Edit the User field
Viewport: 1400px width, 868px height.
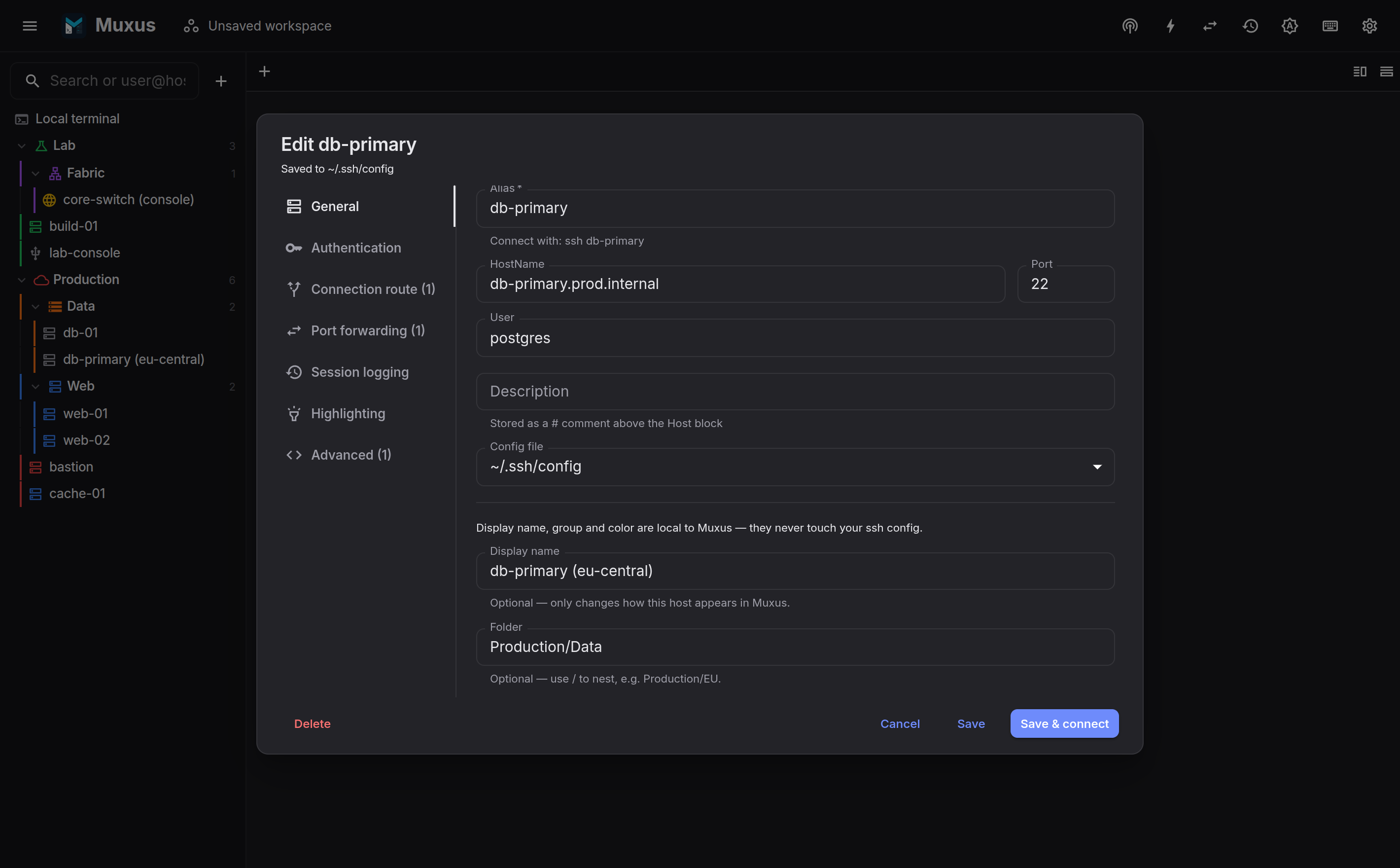[795, 337]
